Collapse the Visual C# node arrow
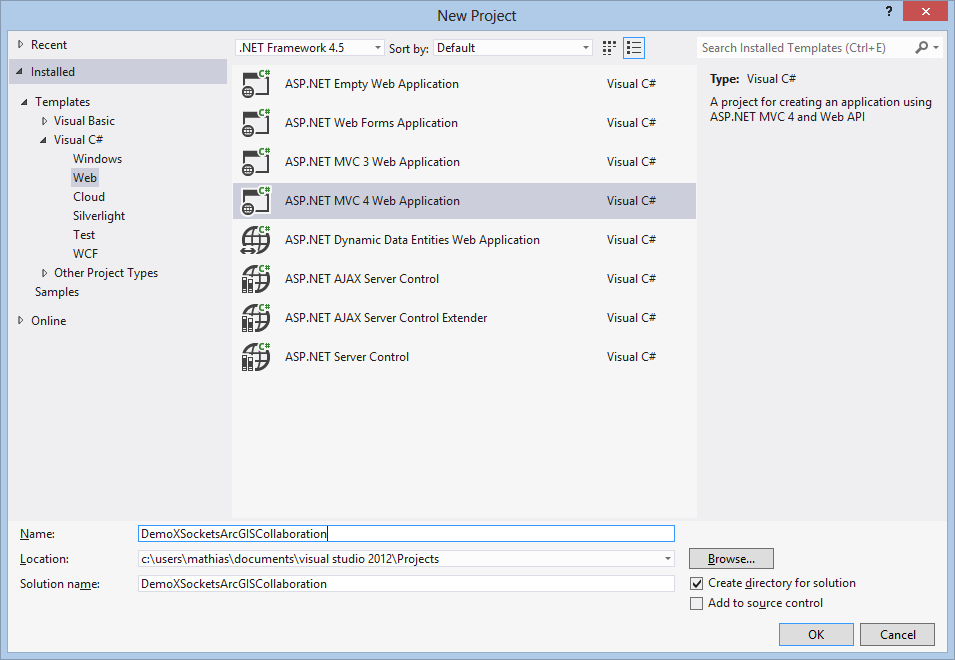This screenshot has width=955, height=660. [x=43, y=140]
